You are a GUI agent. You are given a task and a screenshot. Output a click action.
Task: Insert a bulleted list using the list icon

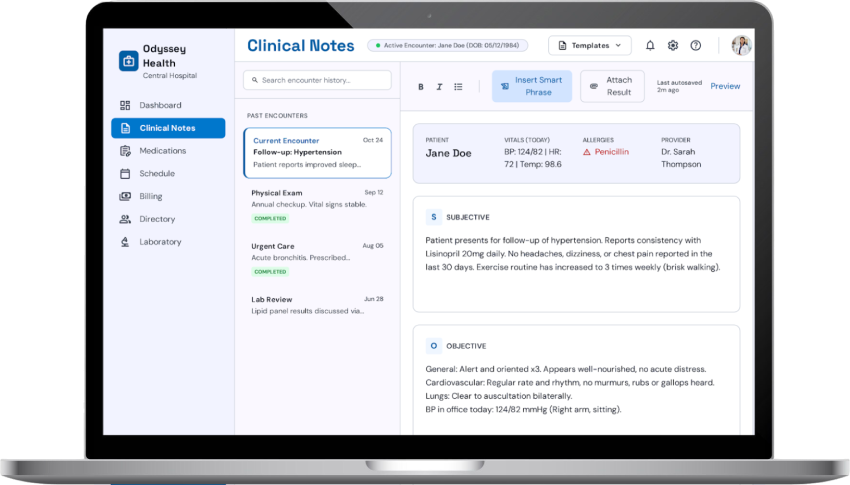(x=459, y=87)
